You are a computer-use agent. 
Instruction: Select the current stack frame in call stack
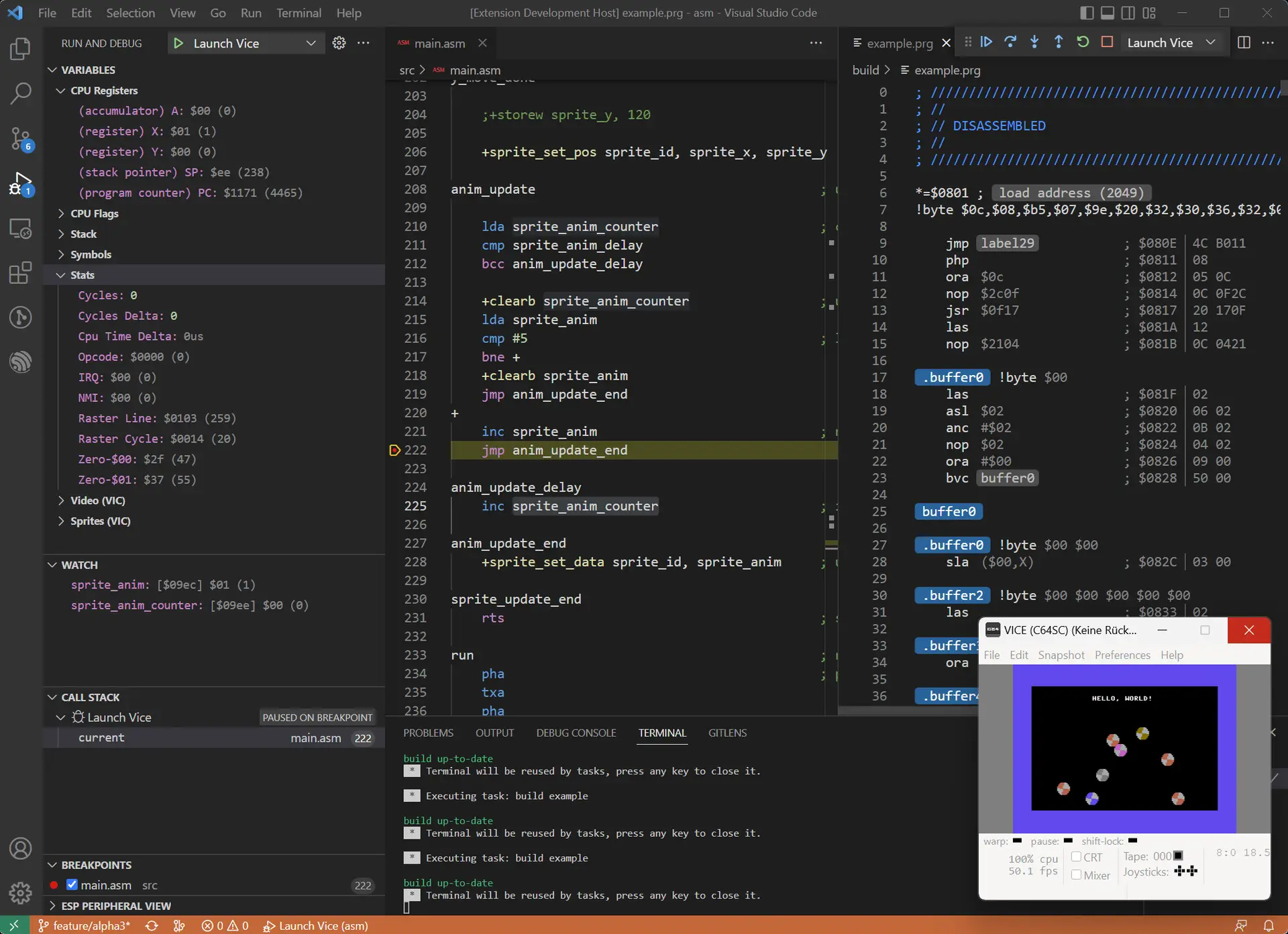(101, 737)
